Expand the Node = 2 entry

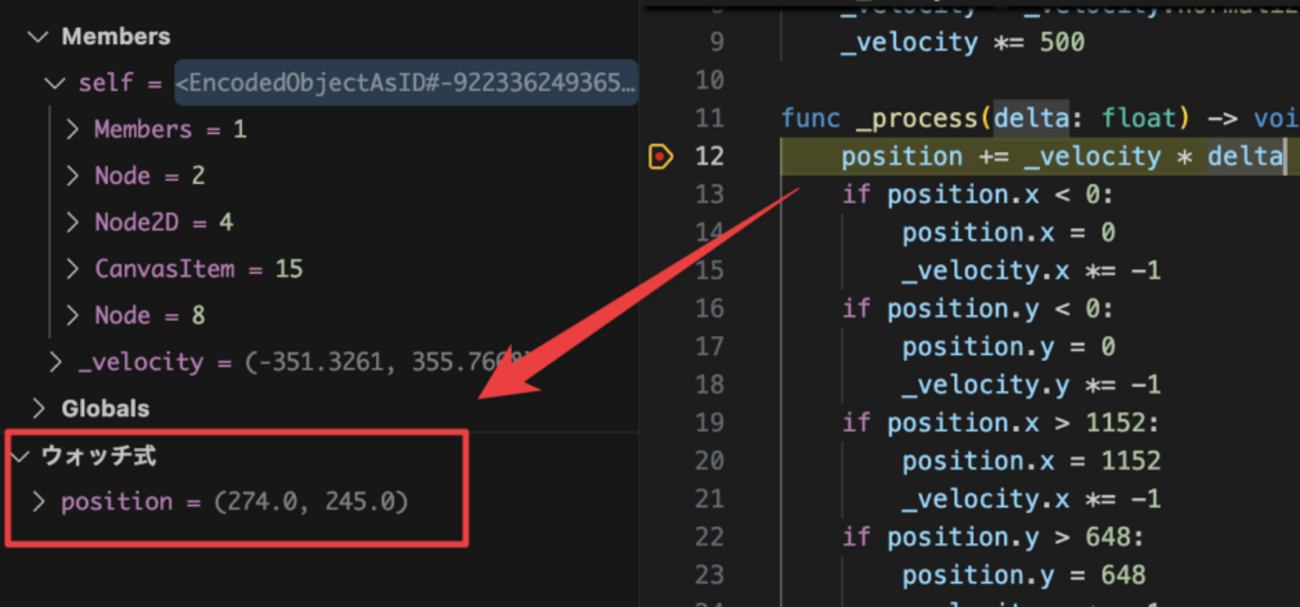point(72,176)
